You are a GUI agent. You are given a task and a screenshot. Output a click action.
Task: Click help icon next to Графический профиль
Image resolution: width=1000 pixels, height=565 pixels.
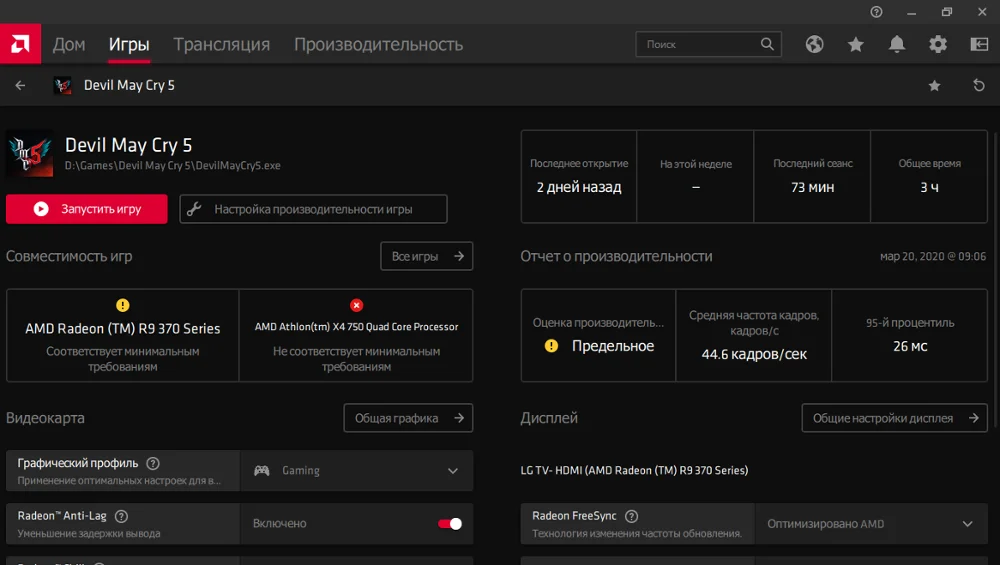(153, 464)
